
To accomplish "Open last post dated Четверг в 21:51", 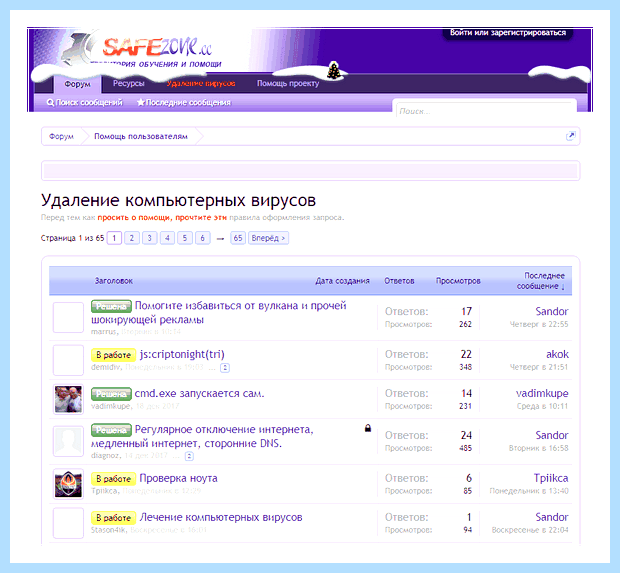I will point(539,367).
